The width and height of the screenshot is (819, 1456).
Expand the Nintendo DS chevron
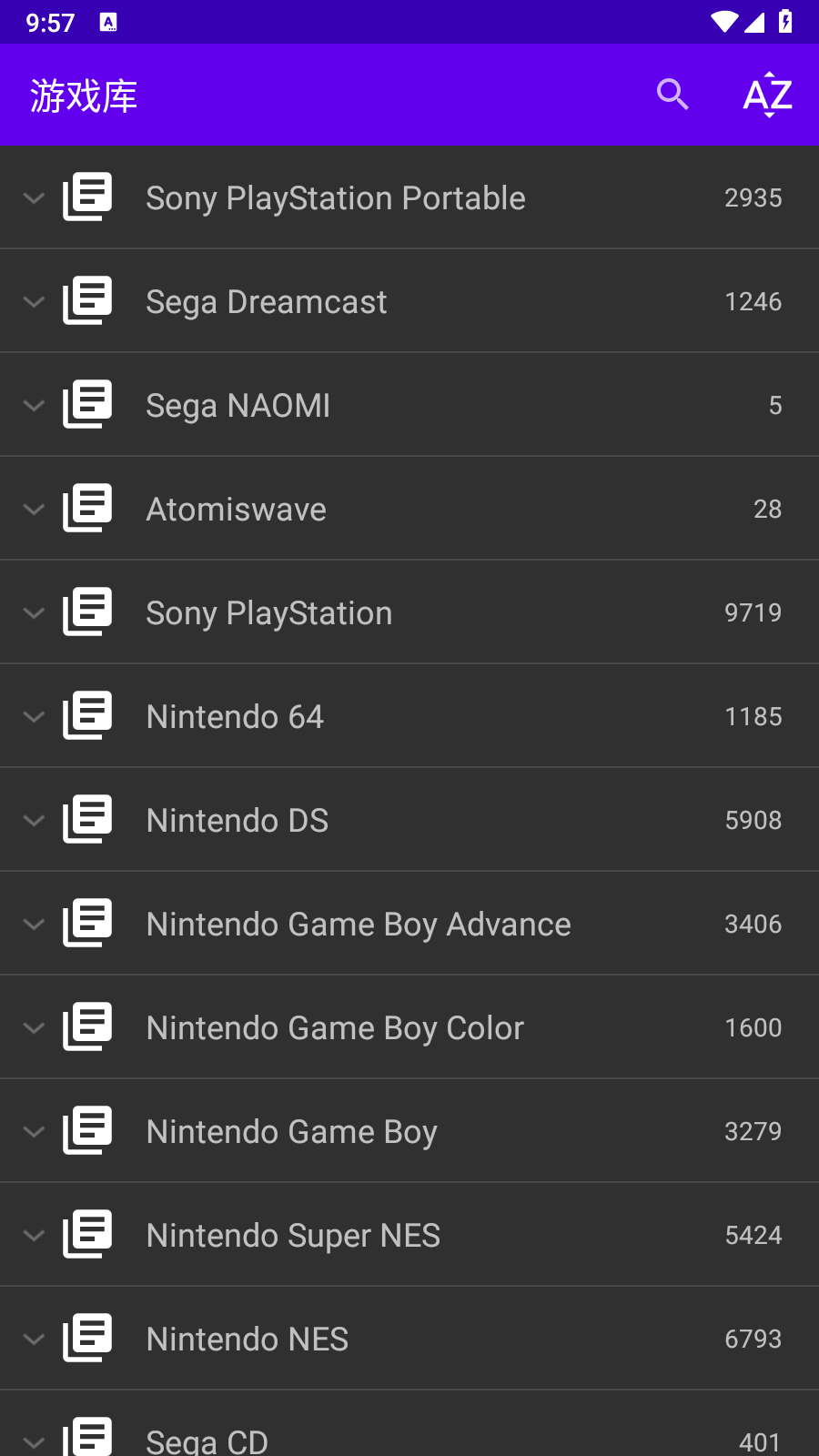click(x=34, y=820)
